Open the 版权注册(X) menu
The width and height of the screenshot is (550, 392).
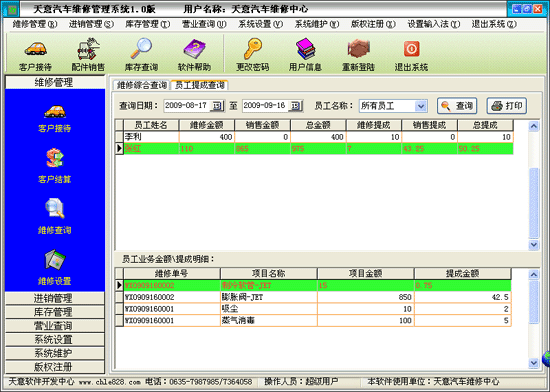[374, 24]
